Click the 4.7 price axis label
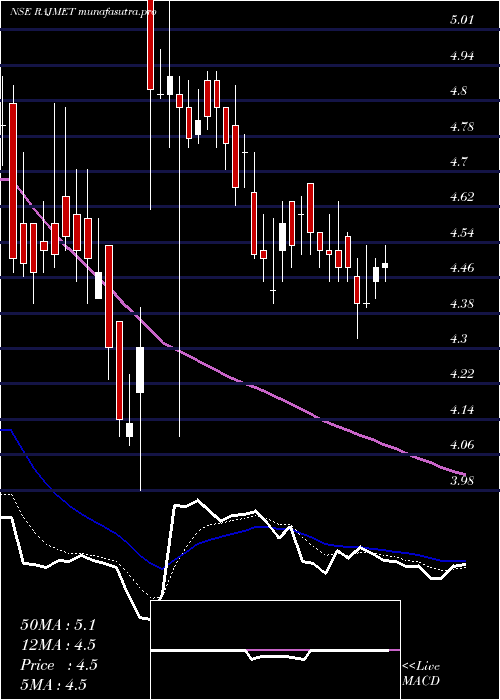This screenshot has width=500, height=700. pyautogui.click(x=458, y=162)
